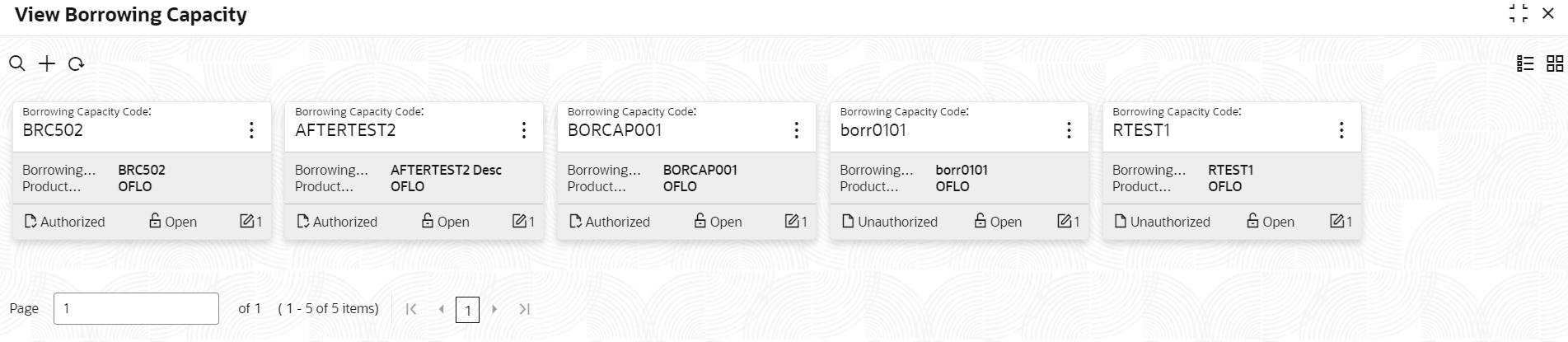Select the BORCAP001 borrowing capacity card
1568x342 pixels.
(x=686, y=171)
